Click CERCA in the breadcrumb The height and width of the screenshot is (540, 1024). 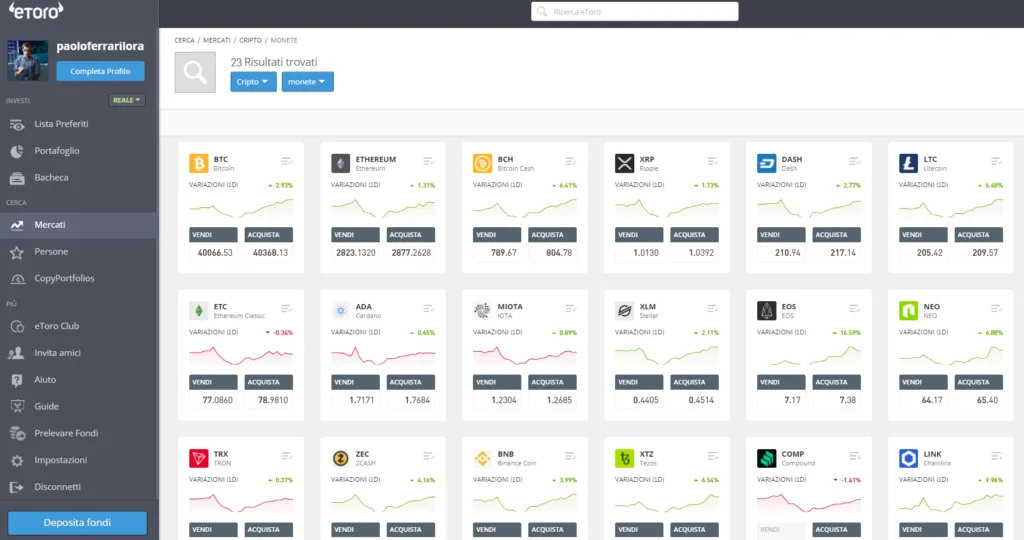tap(184, 40)
